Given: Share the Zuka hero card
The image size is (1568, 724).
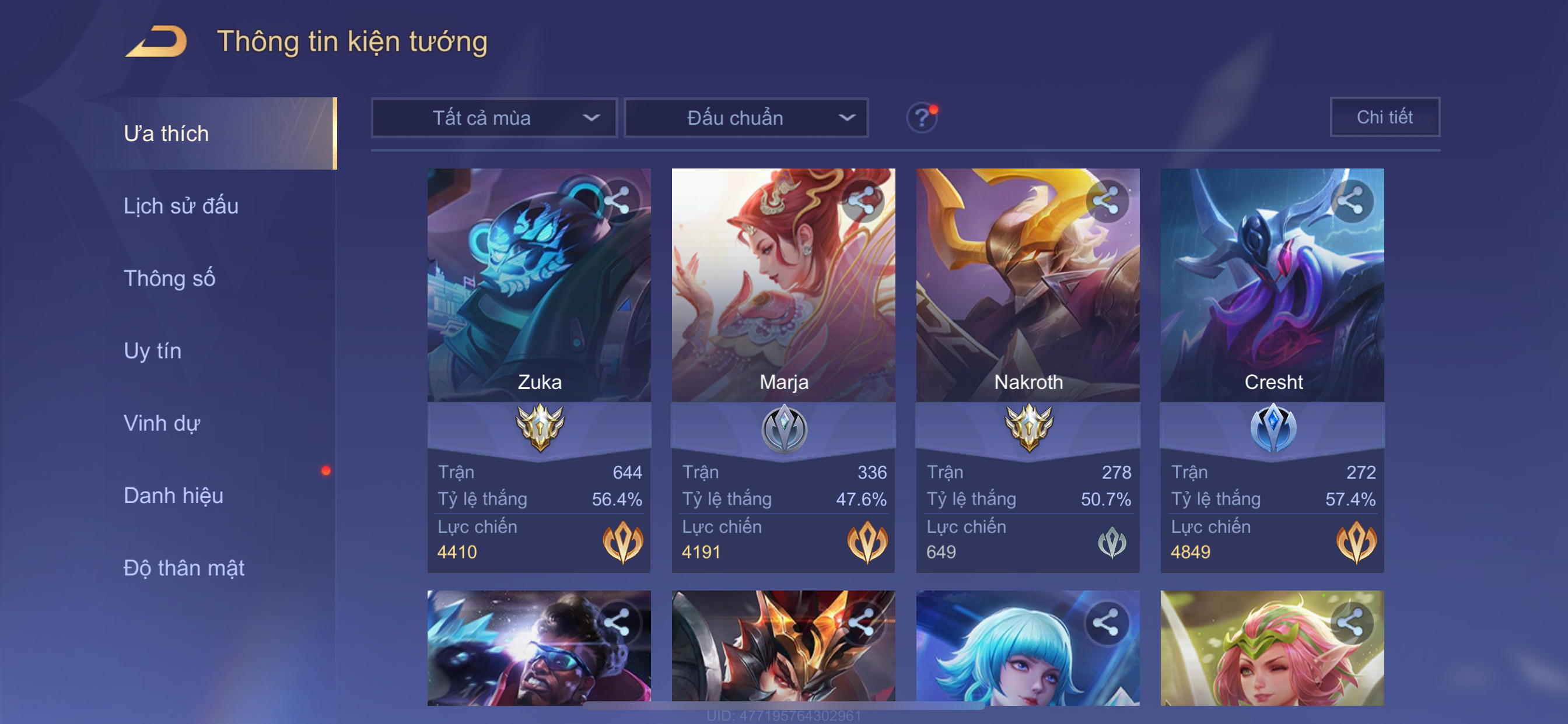Looking at the screenshot, I should tap(618, 201).
